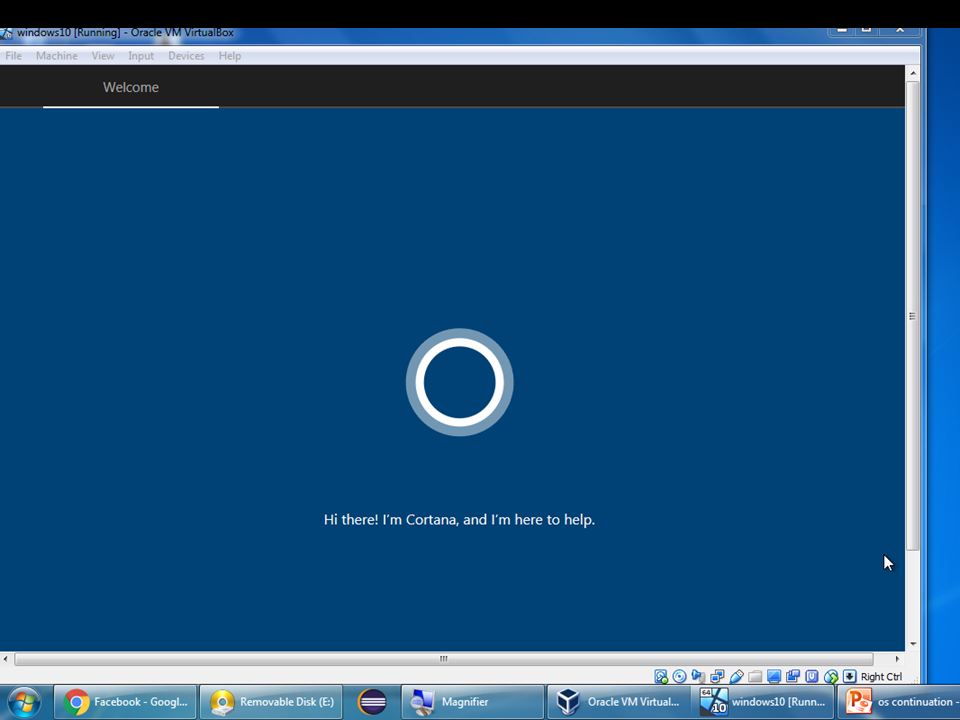Open the Devices menu
Screen dimensions: 960x720
tap(186, 55)
